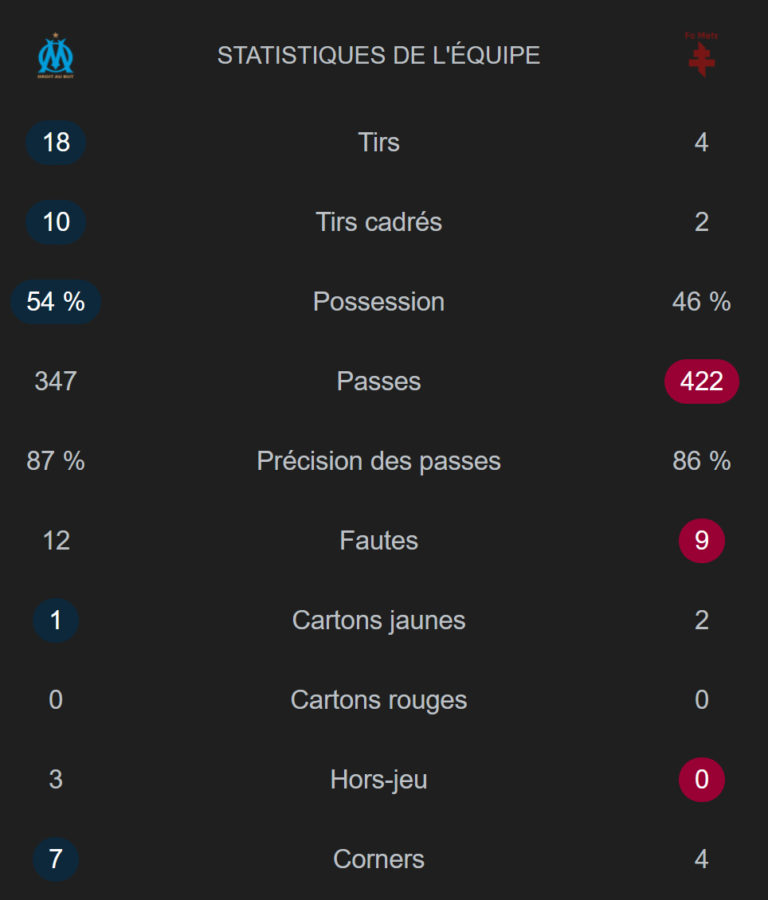Image resolution: width=768 pixels, height=900 pixels.
Task: Click the highlighted 18 shots badge
Action: [x=56, y=142]
